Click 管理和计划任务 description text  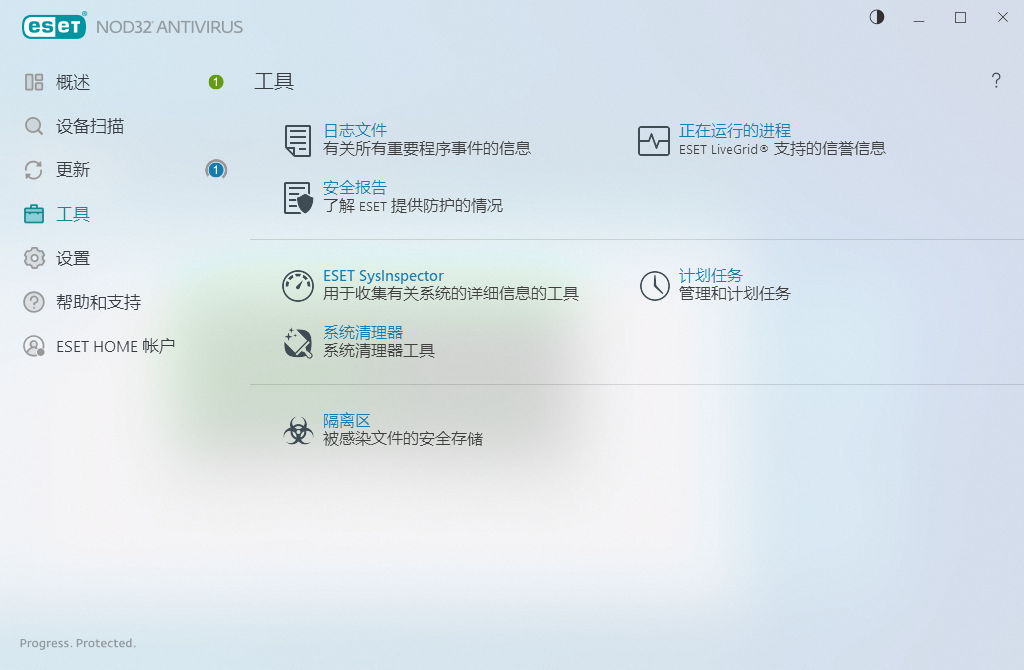pos(735,294)
